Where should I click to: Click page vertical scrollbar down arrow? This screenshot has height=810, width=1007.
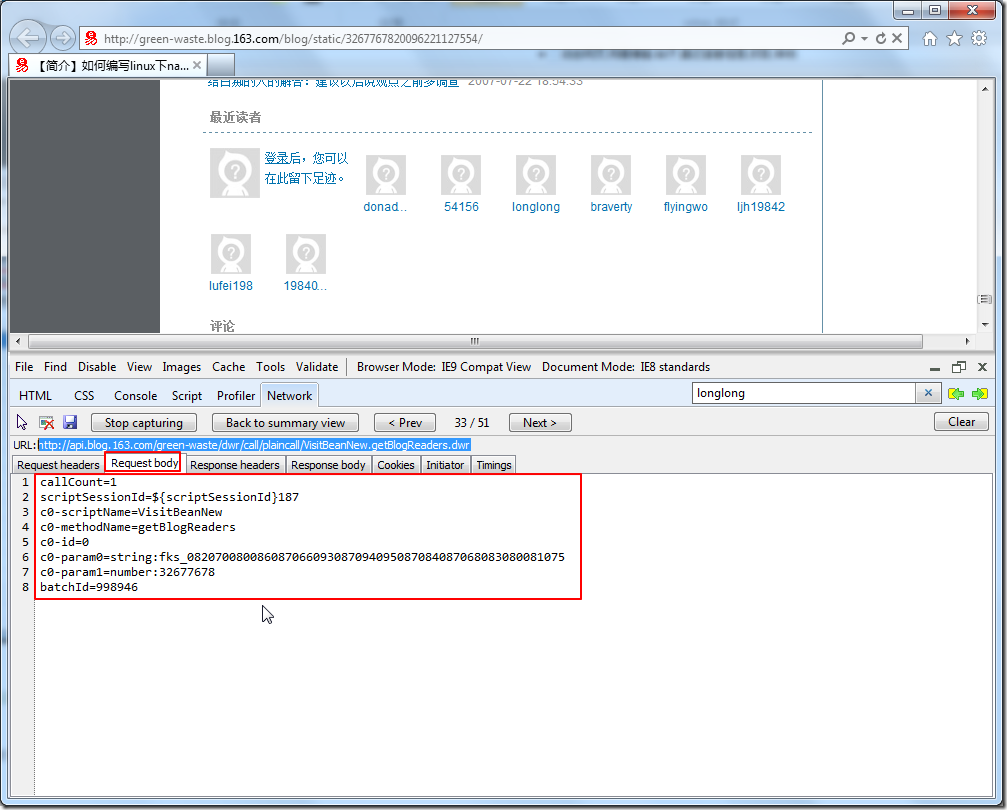tap(985, 324)
